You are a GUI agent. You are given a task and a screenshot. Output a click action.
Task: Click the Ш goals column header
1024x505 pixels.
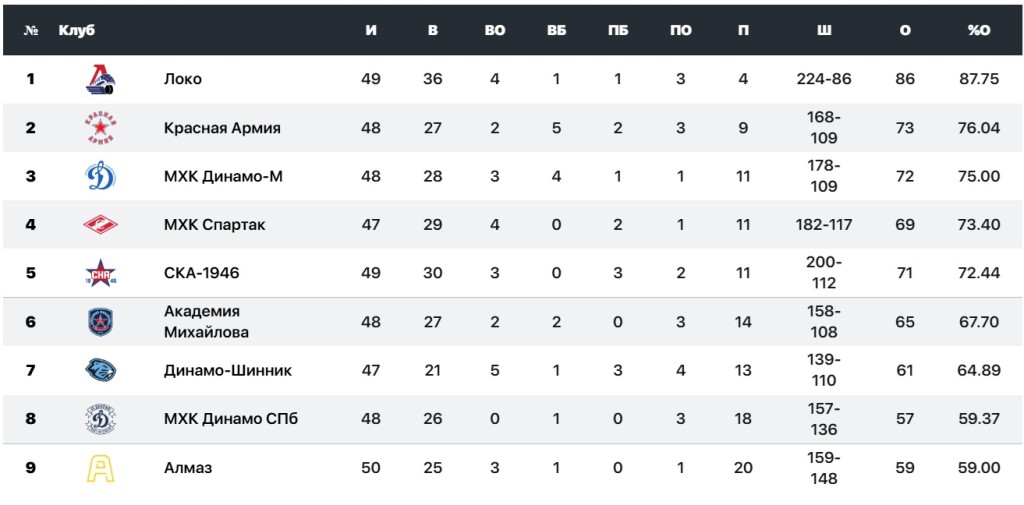coord(824,30)
